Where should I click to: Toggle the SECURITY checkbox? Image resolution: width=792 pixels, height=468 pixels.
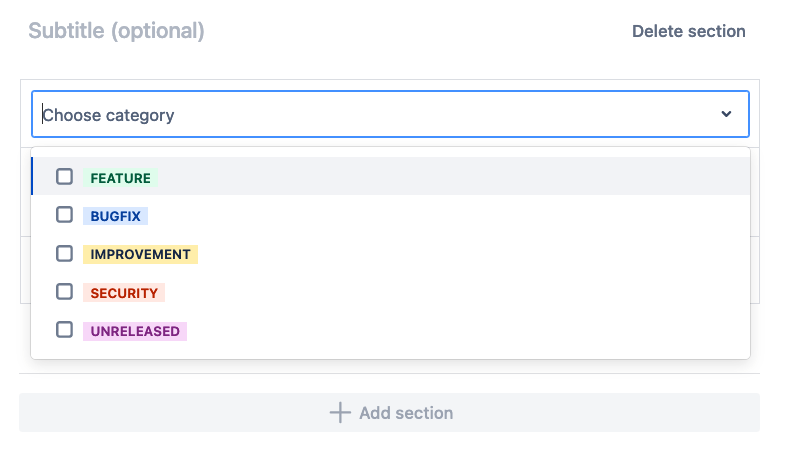coord(64,292)
